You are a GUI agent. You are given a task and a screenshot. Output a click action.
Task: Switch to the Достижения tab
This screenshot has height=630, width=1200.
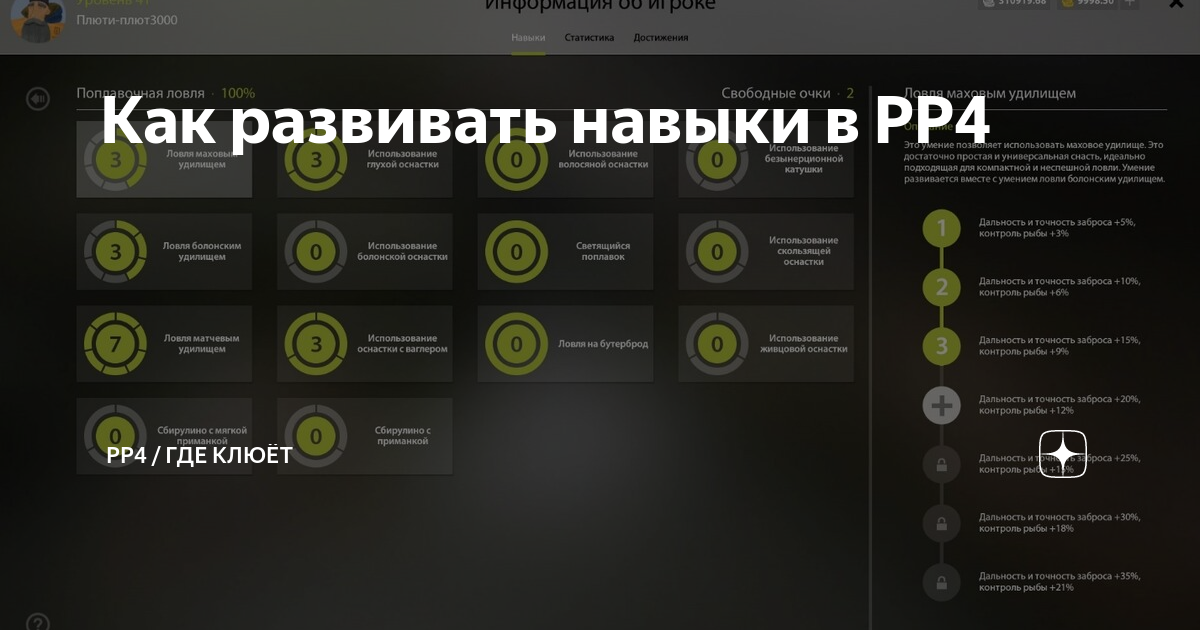click(661, 38)
